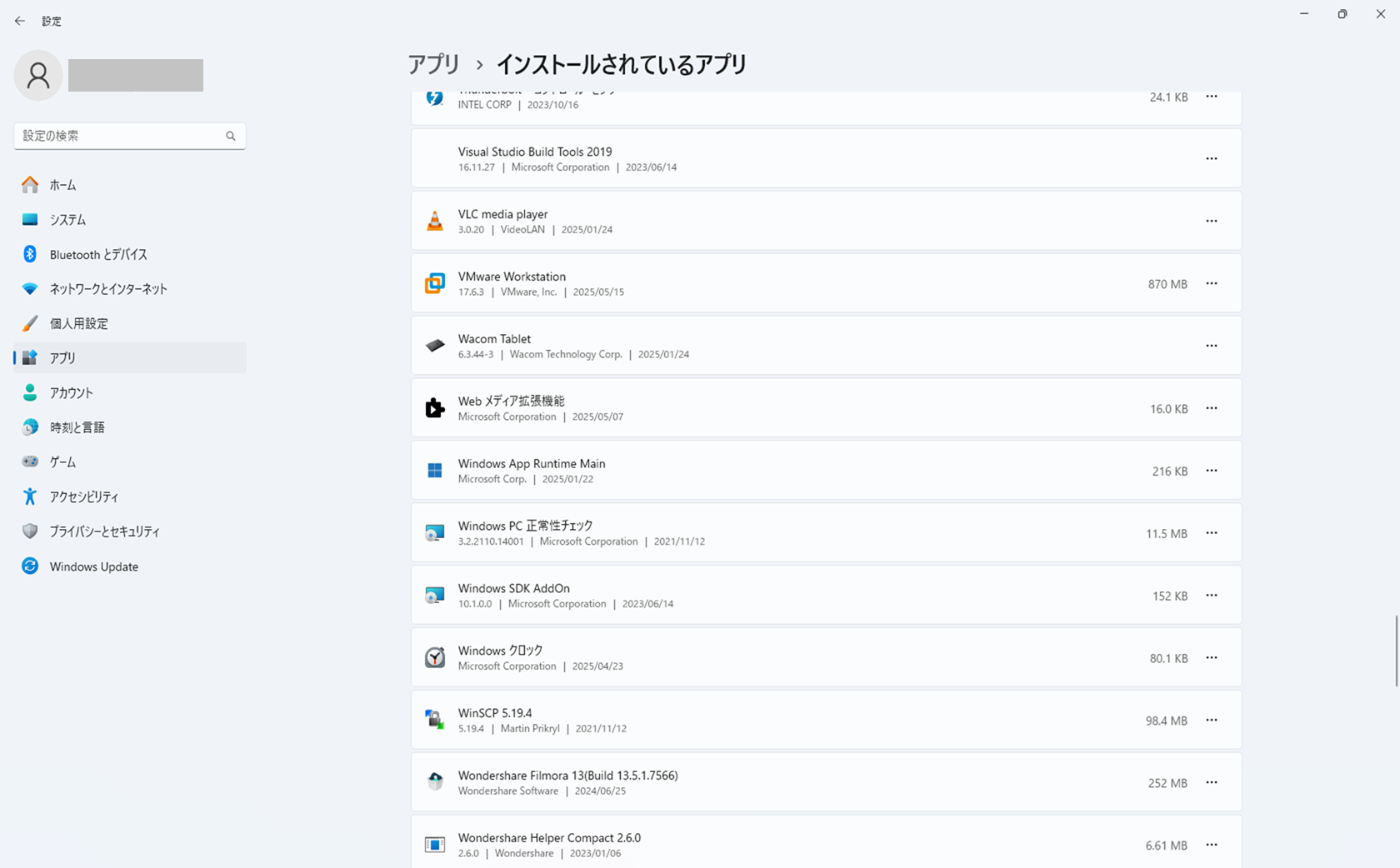
Task: Click the Windows SDK AddOn icon
Action: pos(435,596)
